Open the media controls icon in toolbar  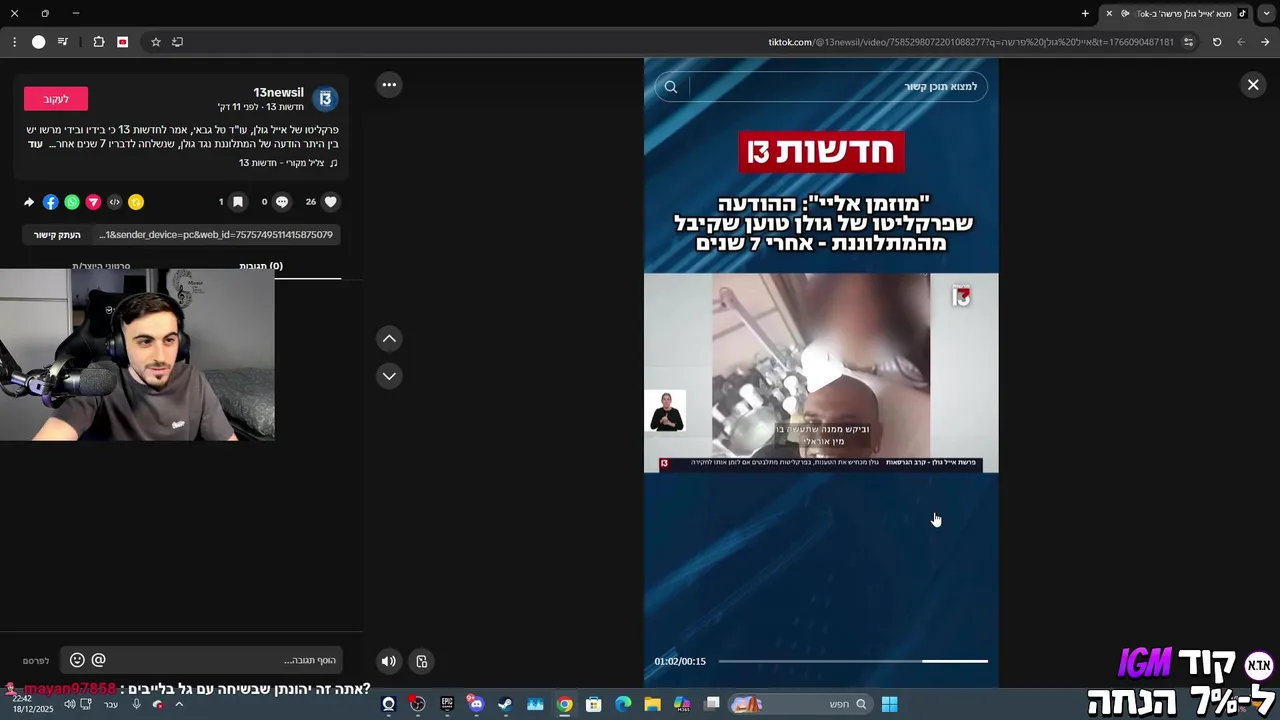[x=63, y=42]
